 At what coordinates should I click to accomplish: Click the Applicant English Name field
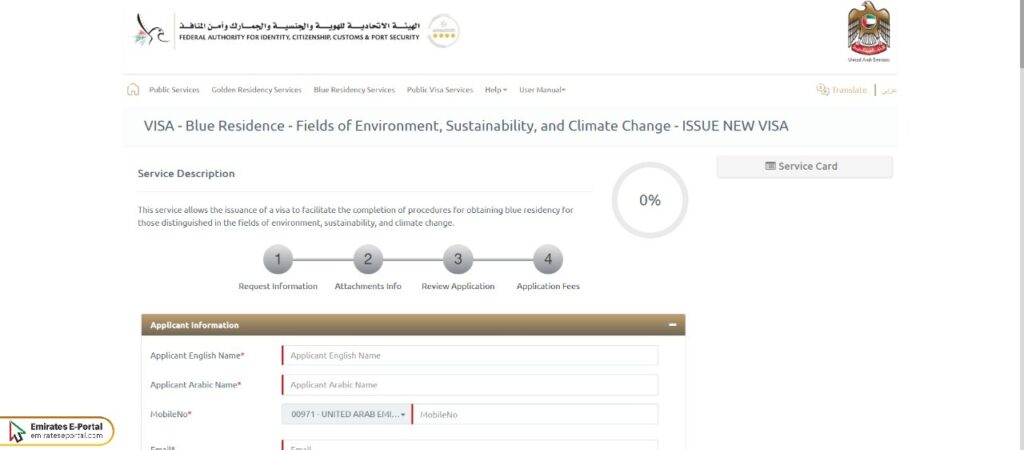point(470,355)
